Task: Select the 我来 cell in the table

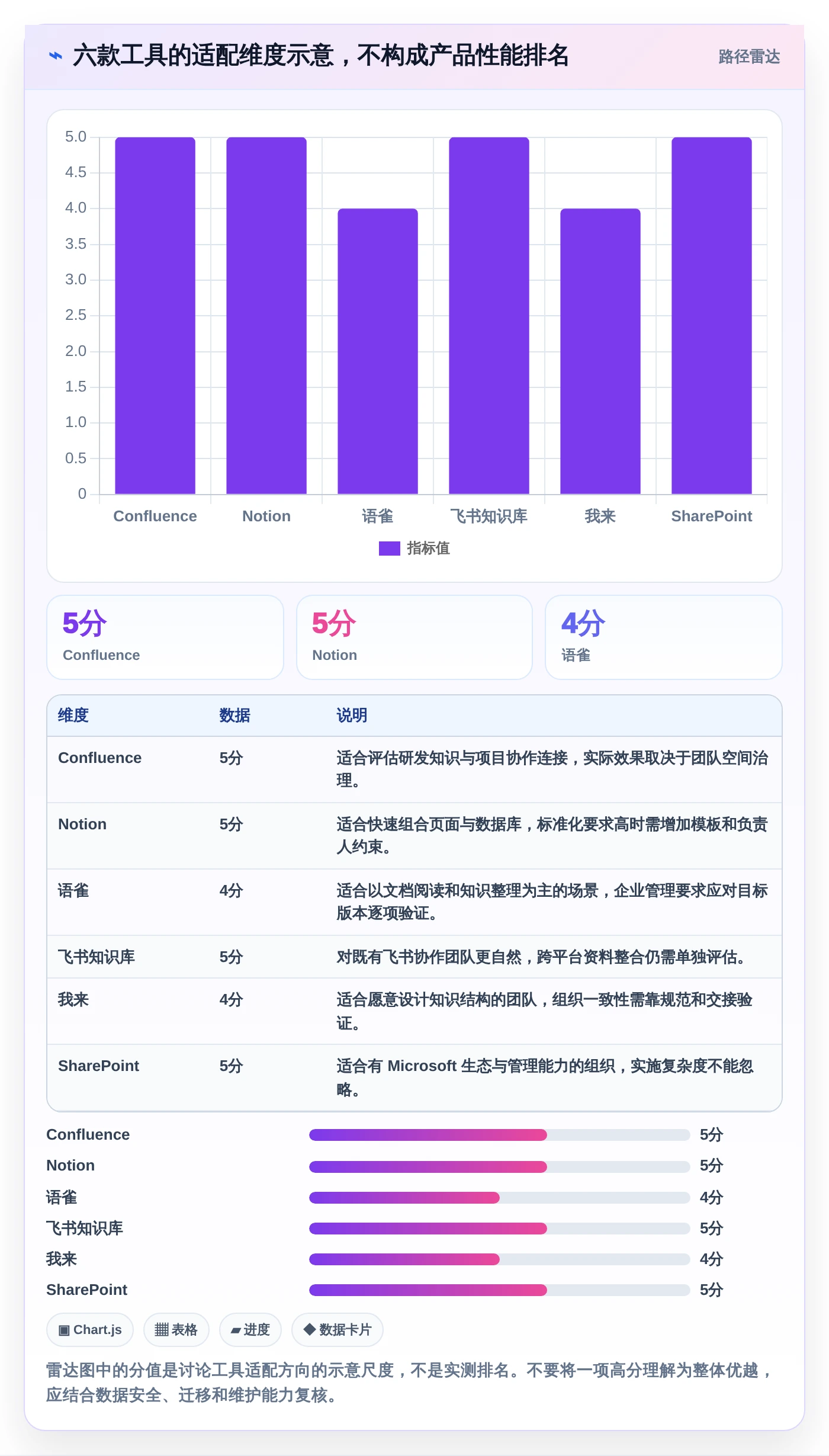Action: pyautogui.click(x=73, y=1000)
